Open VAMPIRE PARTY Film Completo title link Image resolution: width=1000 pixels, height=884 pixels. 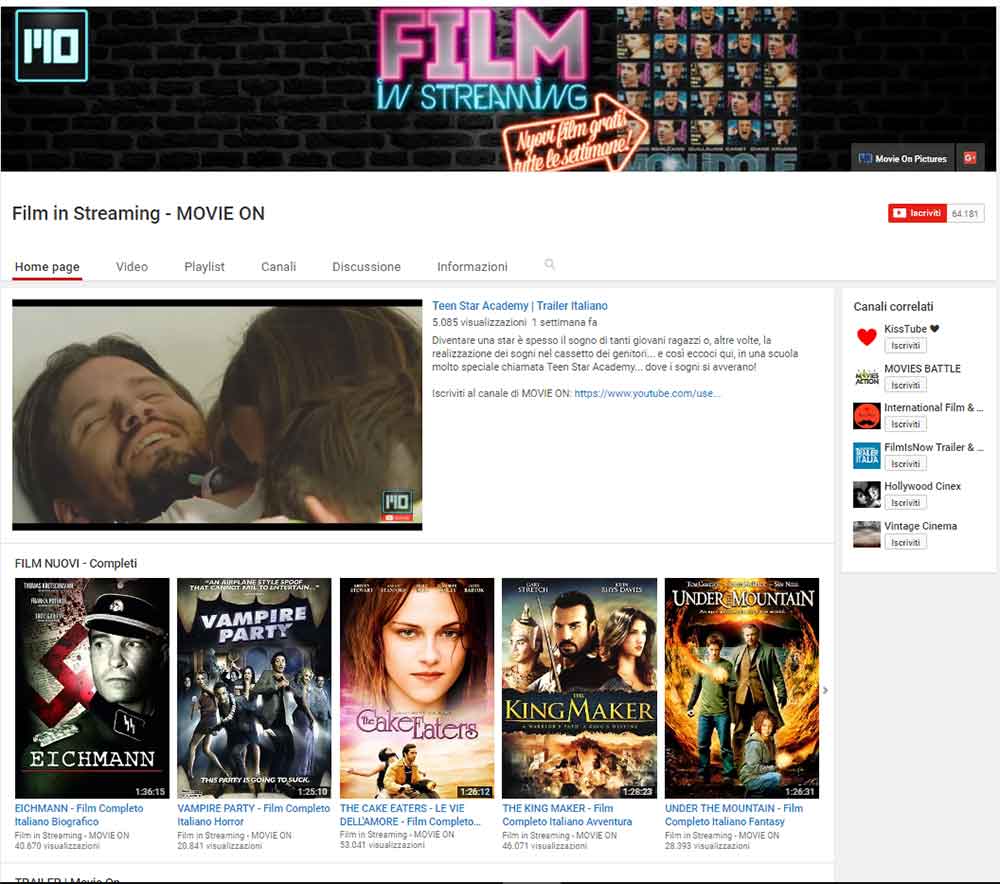254,815
